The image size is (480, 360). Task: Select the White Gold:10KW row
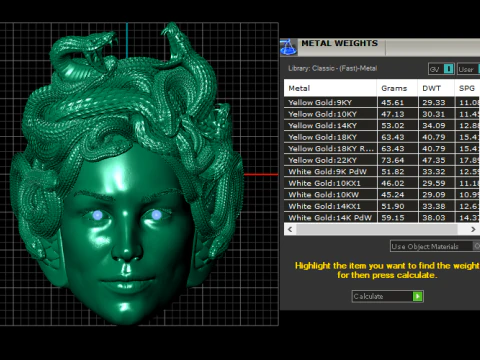(382, 194)
